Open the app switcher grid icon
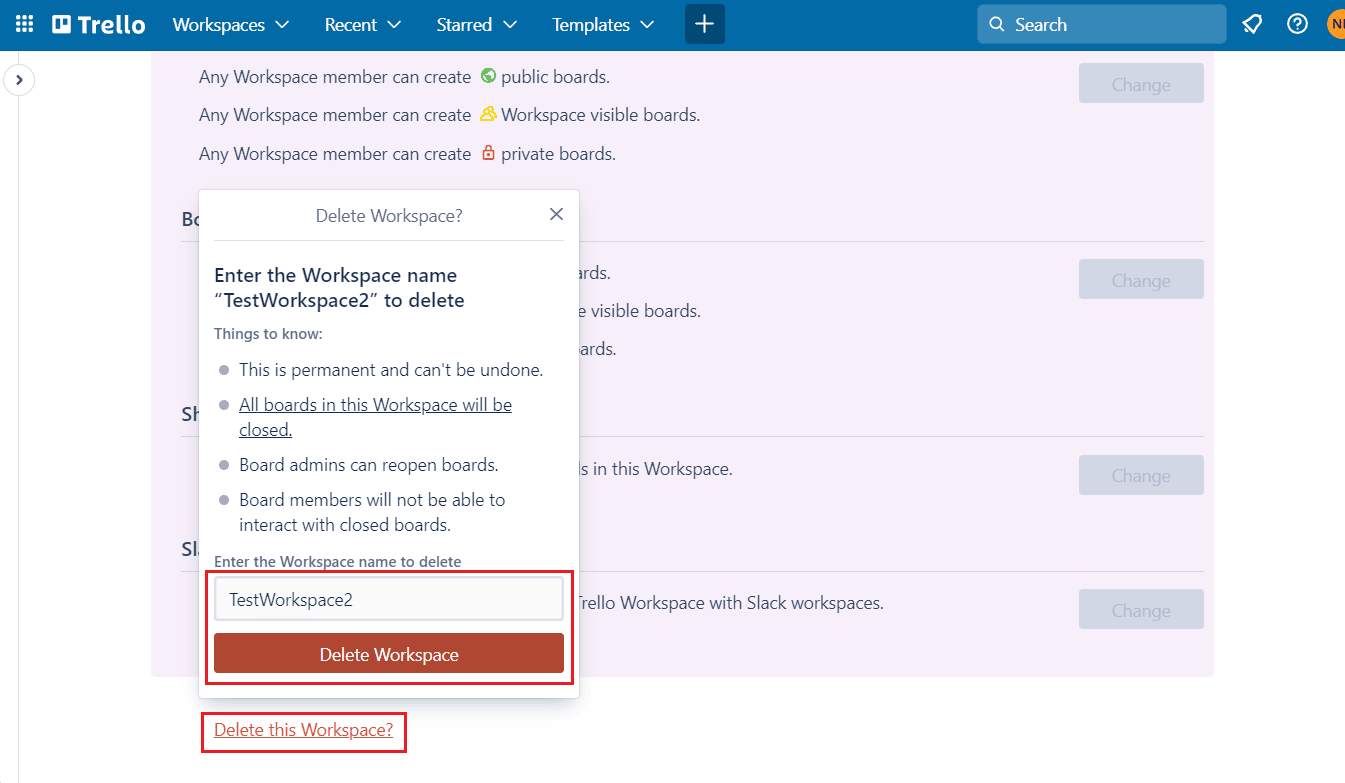1345x783 pixels. [x=25, y=24]
